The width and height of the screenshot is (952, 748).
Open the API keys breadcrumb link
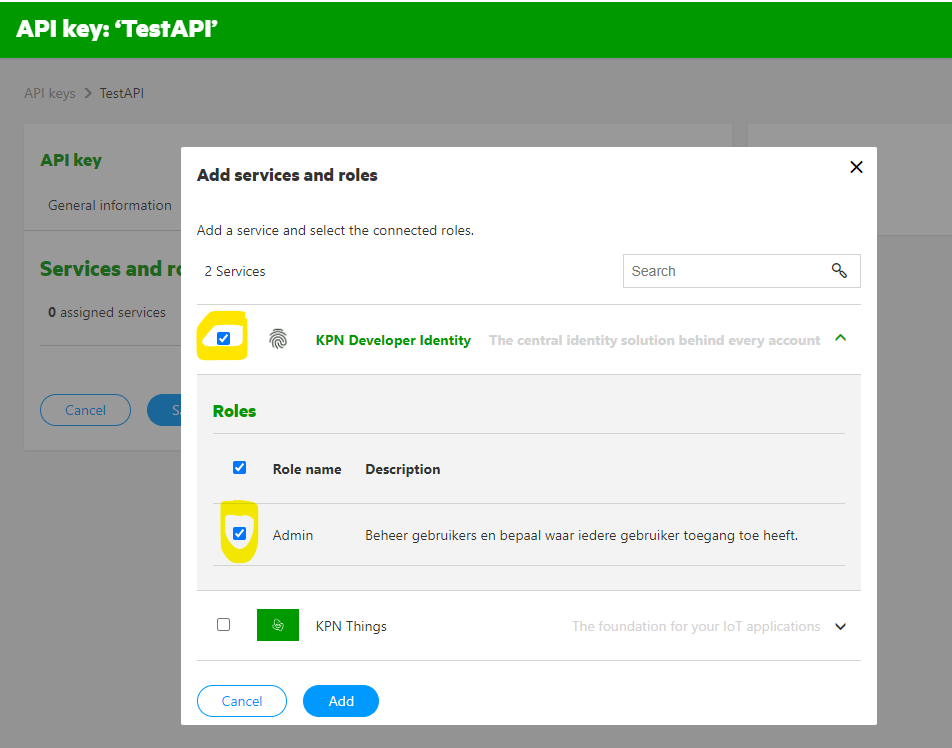[50, 93]
